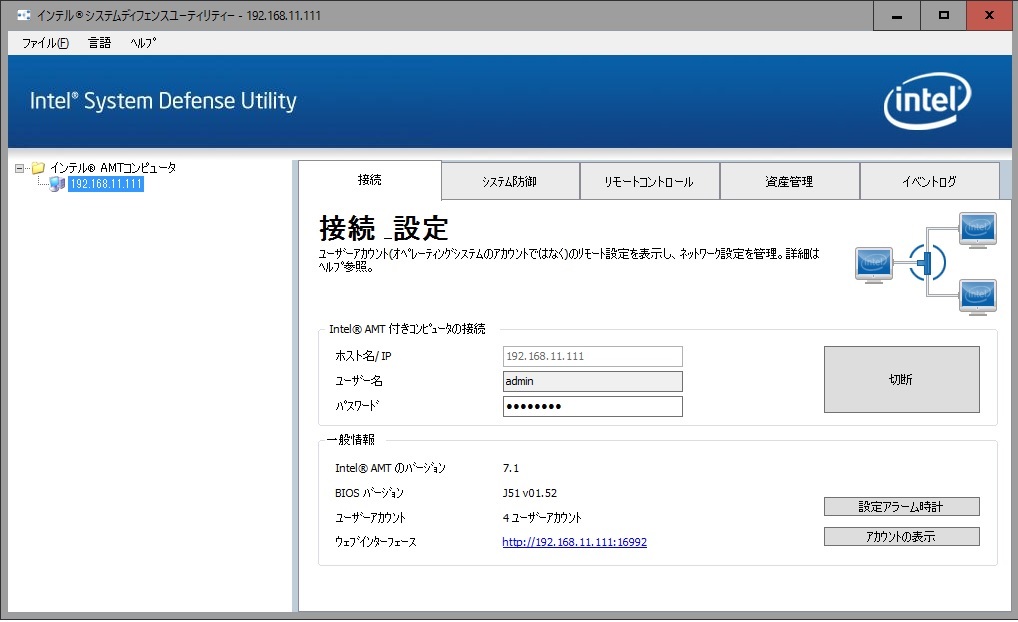Click the description text under 接続_設定 heading

tap(569, 260)
